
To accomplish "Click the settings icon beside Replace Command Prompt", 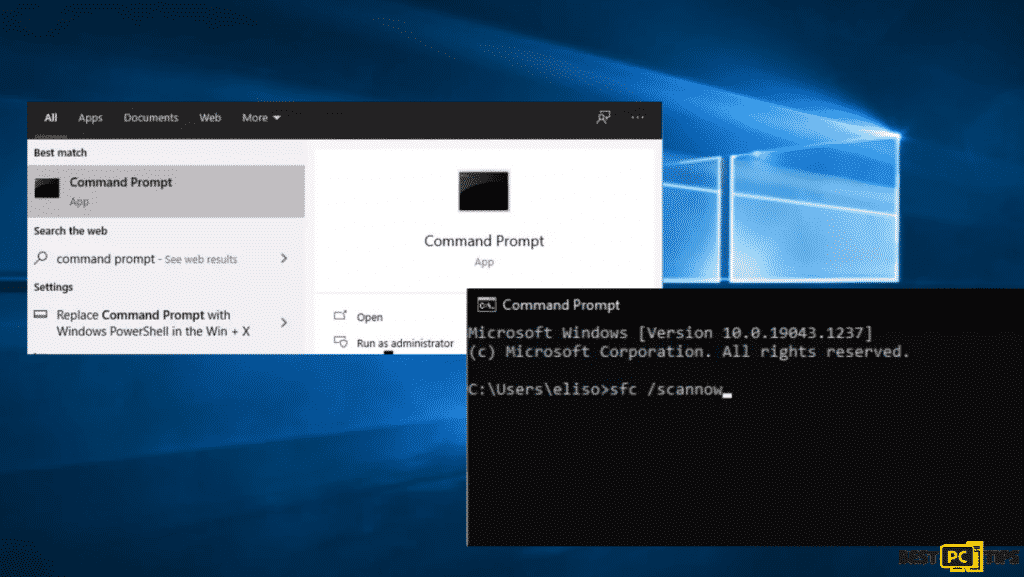I will 40,315.
